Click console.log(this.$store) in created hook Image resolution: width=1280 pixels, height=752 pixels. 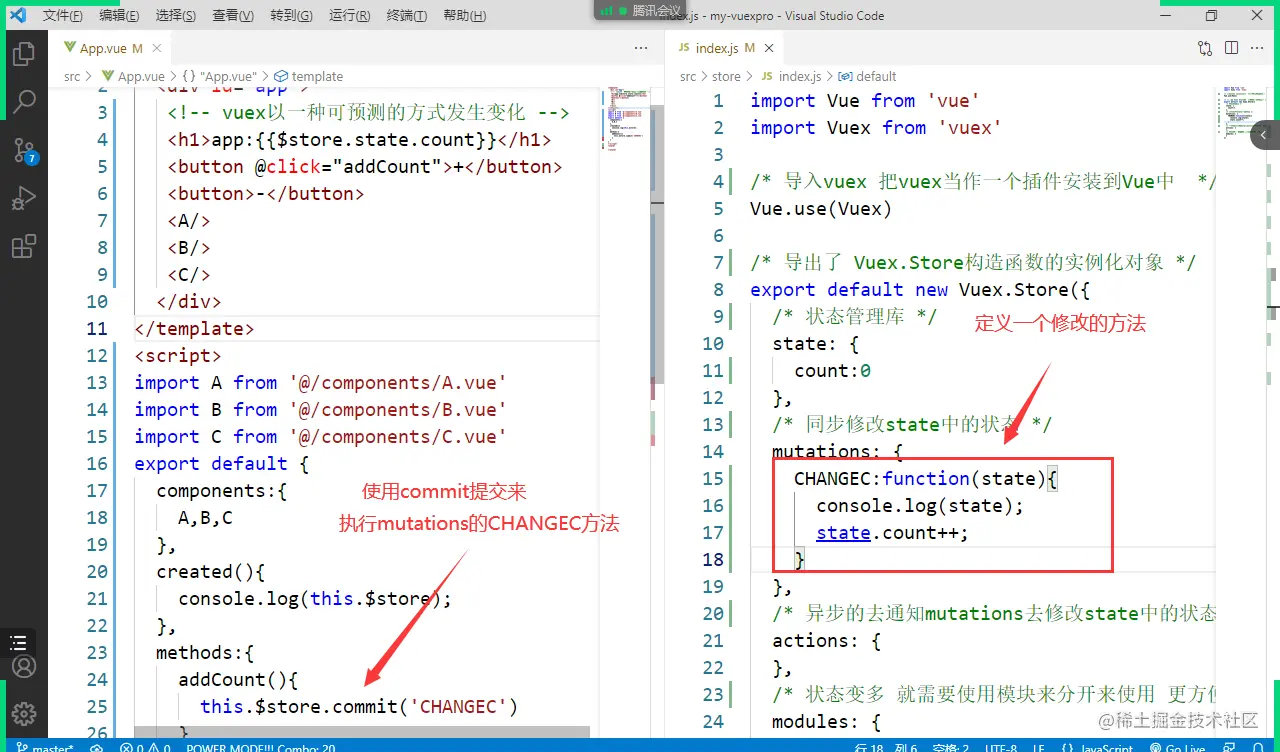pyautogui.click(x=315, y=599)
